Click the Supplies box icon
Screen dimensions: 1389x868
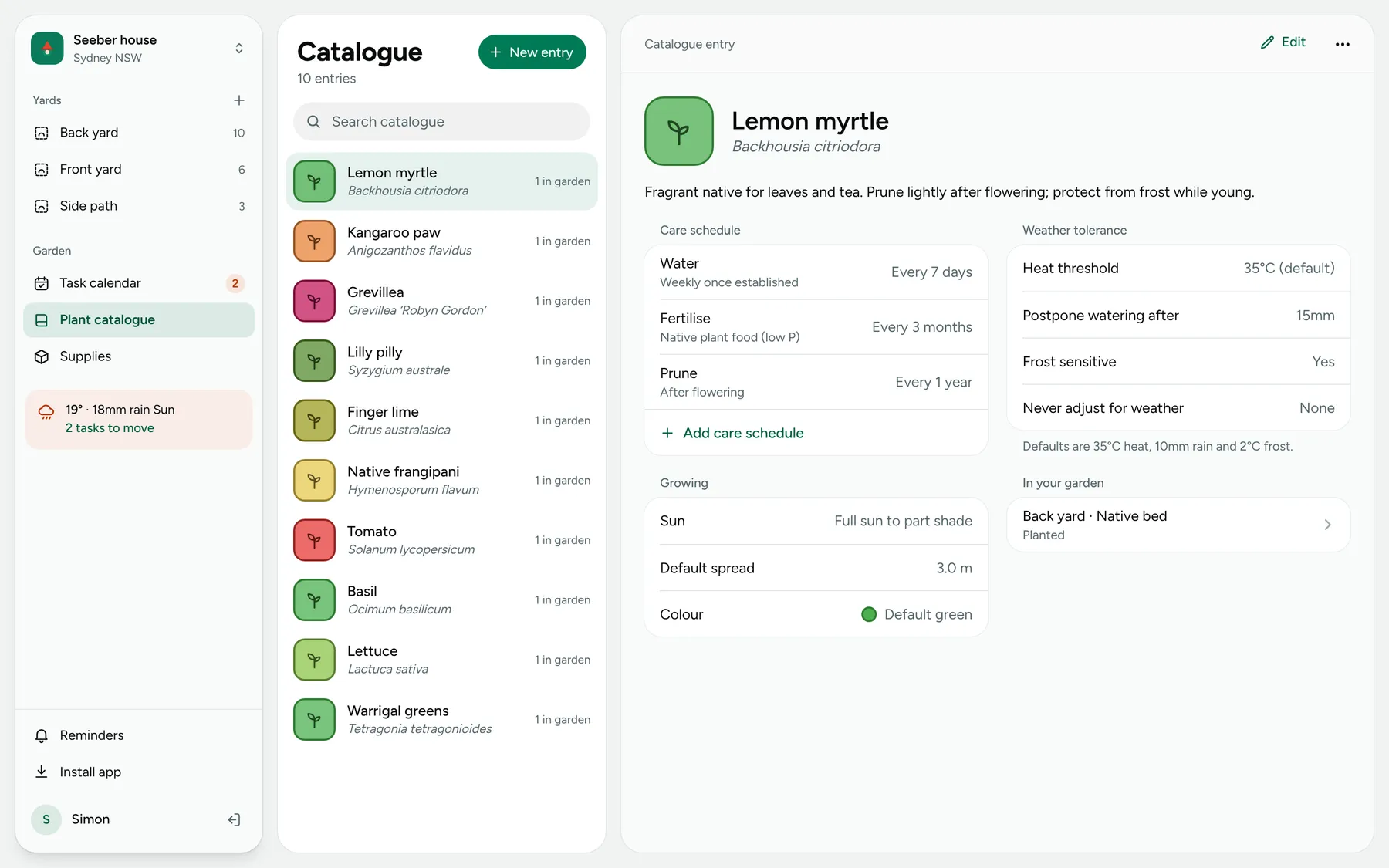click(42, 356)
